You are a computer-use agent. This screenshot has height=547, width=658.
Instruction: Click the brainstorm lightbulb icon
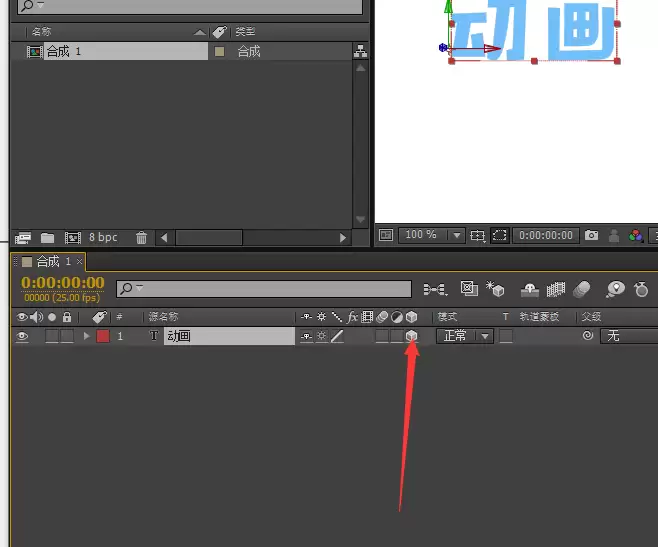(x=615, y=289)
